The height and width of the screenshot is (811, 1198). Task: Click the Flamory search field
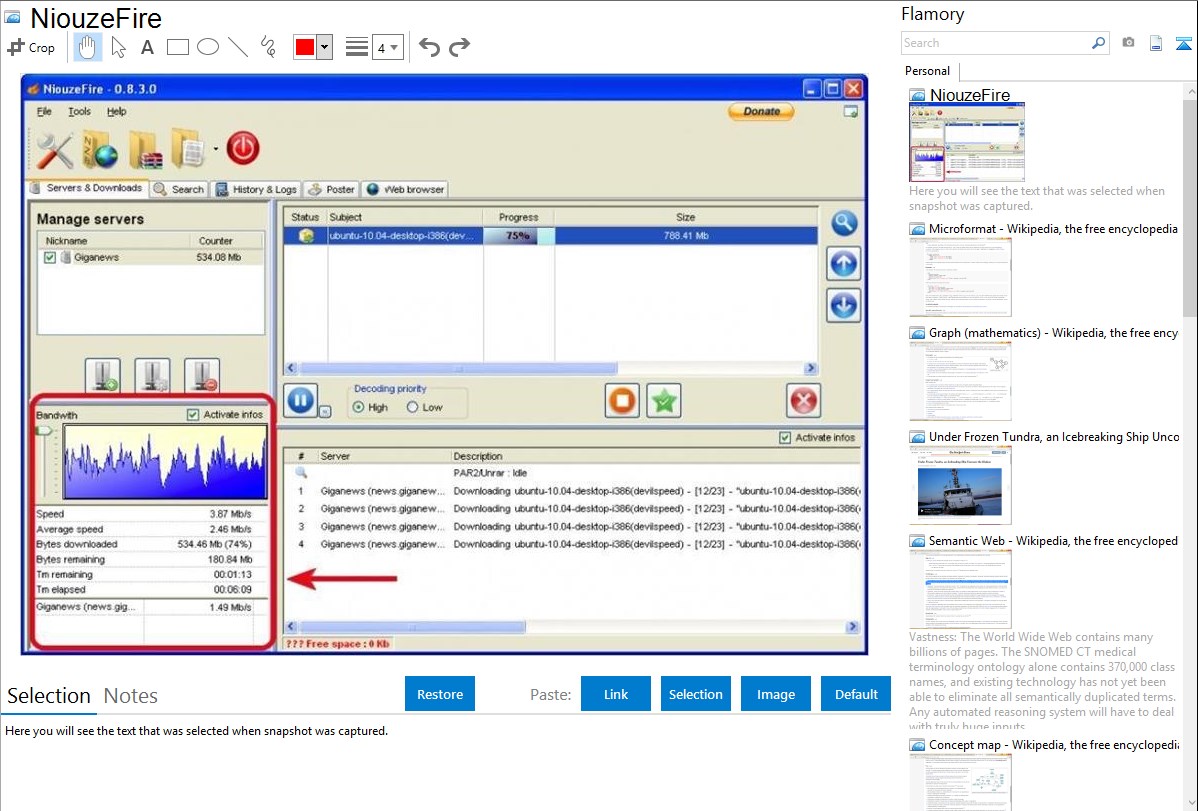tap(996, 43)
